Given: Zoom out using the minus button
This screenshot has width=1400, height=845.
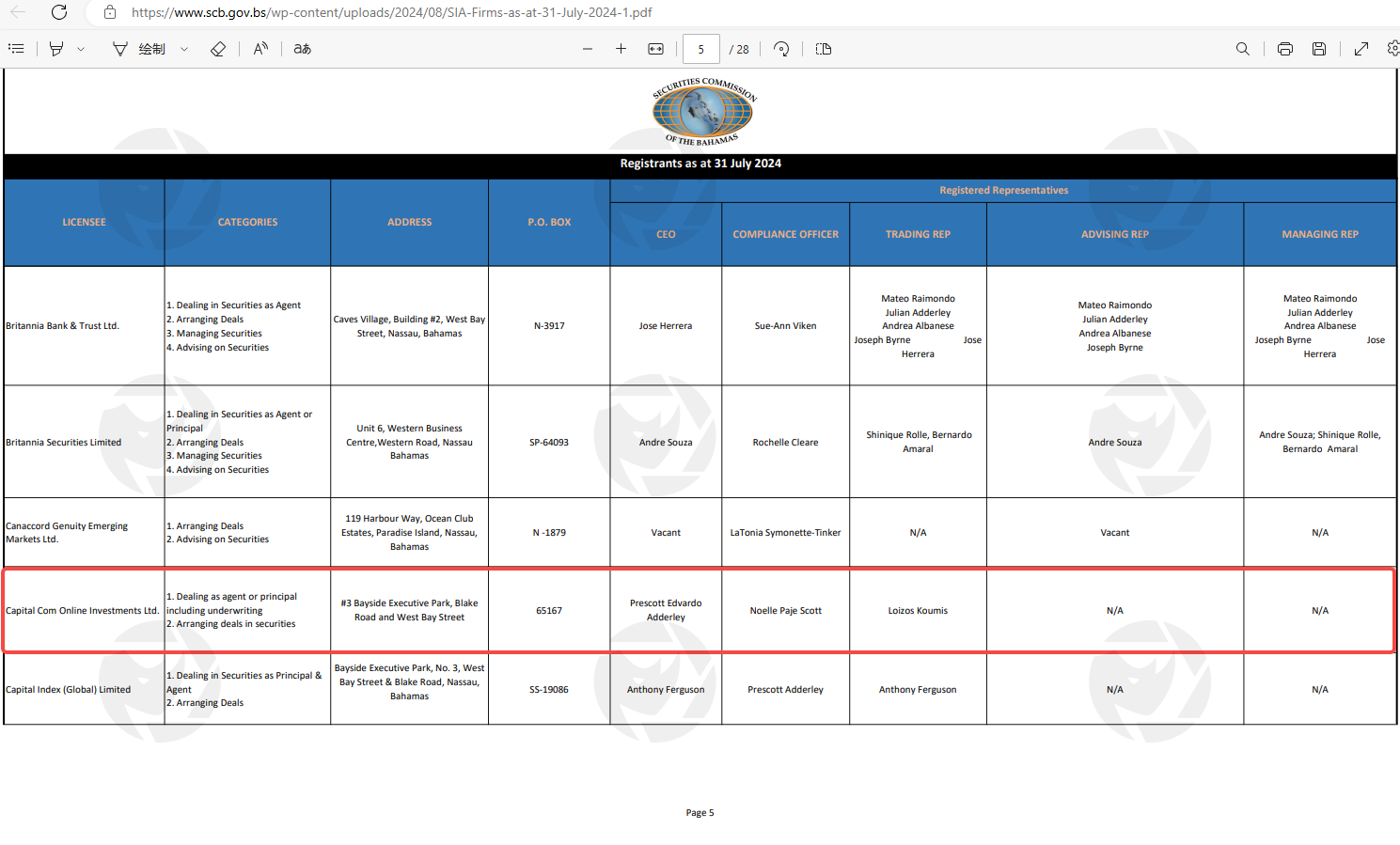Looking at the screenshot, I should [x=588, y=49].
